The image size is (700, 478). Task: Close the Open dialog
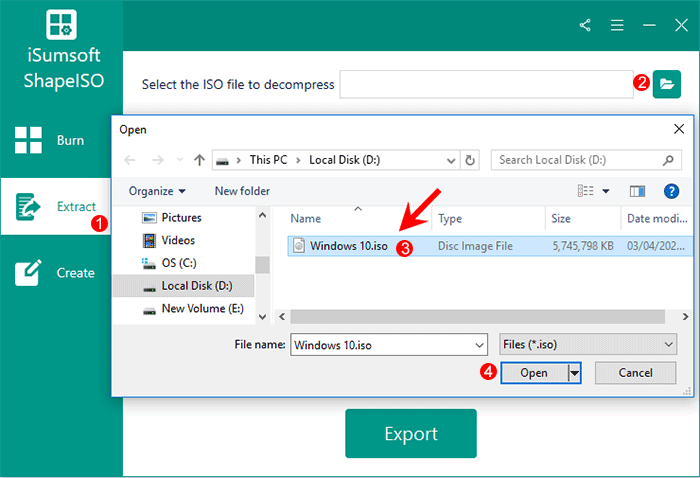coord(679,129)
